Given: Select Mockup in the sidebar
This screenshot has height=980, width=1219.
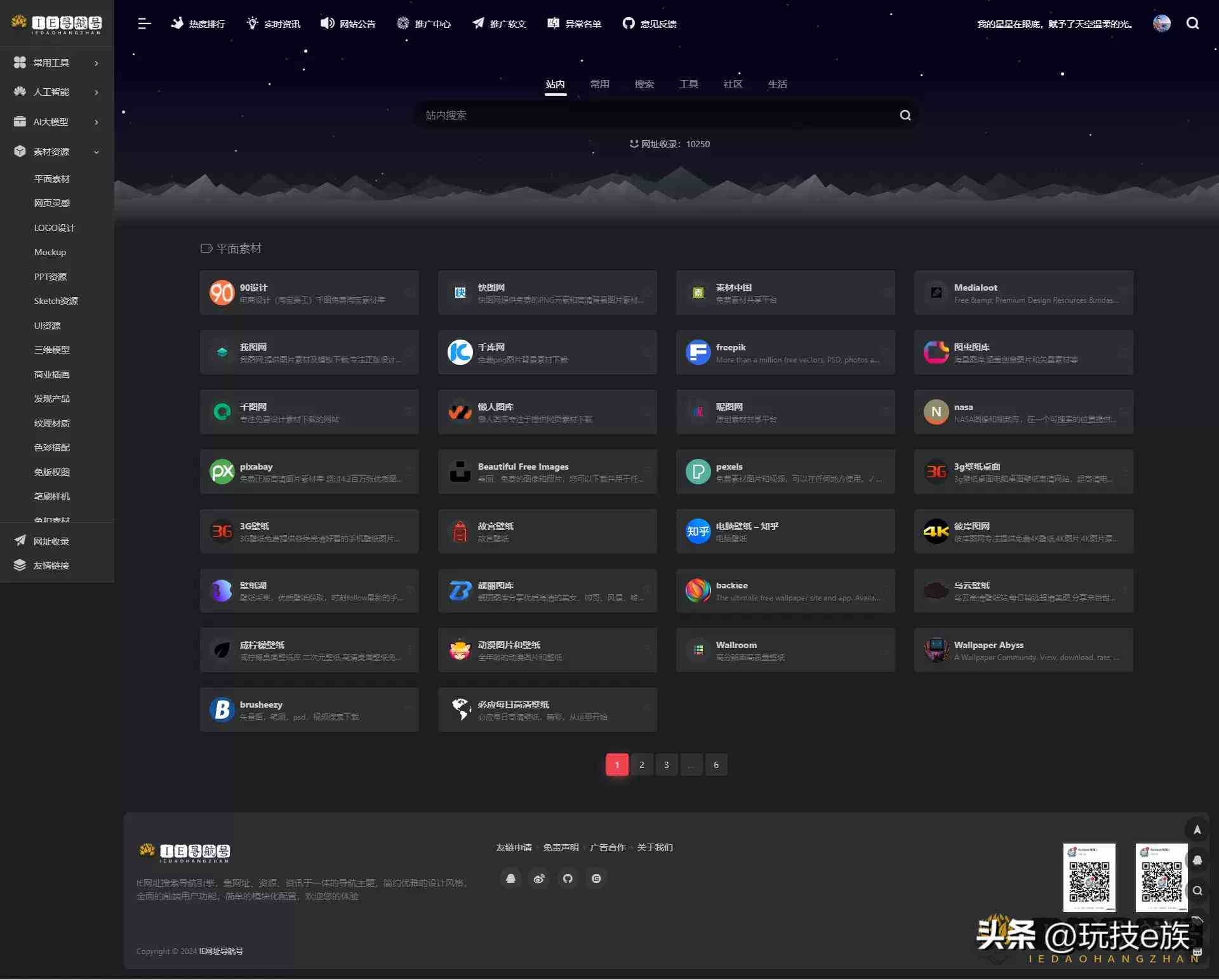Looking at the screenshot, I should (50, 252).
